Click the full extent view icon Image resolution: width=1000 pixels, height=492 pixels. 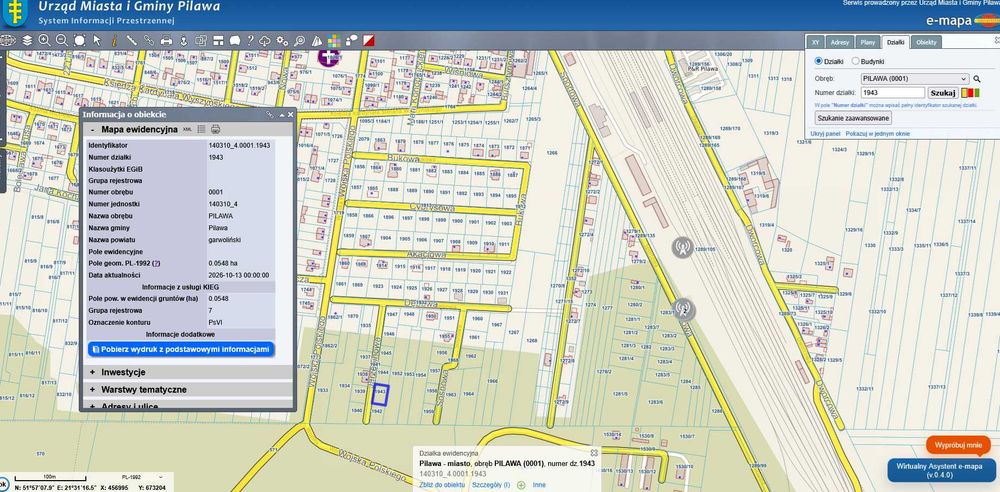pyautogui.click(x=79, y=40)
